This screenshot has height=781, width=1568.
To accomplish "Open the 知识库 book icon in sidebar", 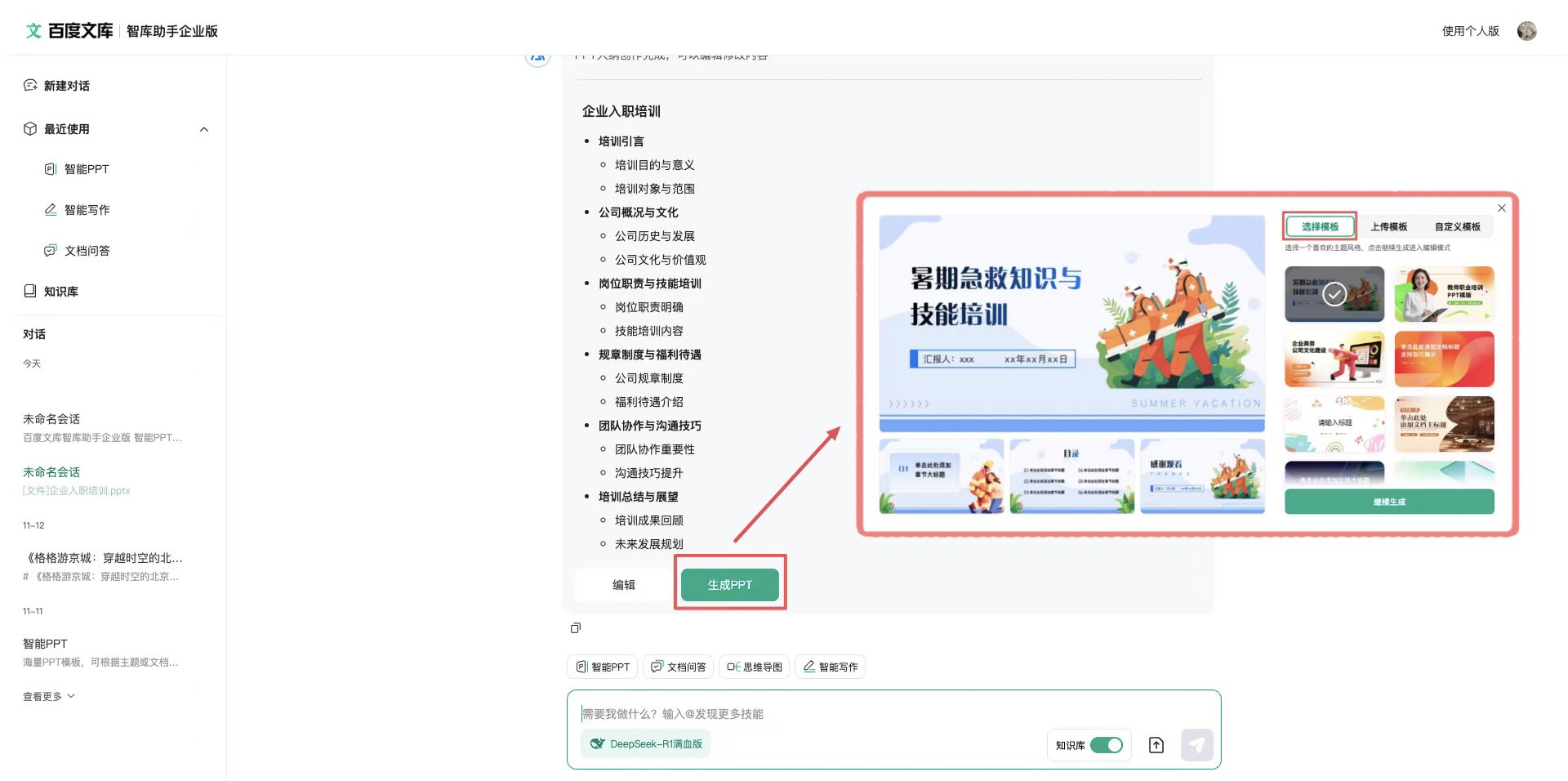I will pos(30,291).
